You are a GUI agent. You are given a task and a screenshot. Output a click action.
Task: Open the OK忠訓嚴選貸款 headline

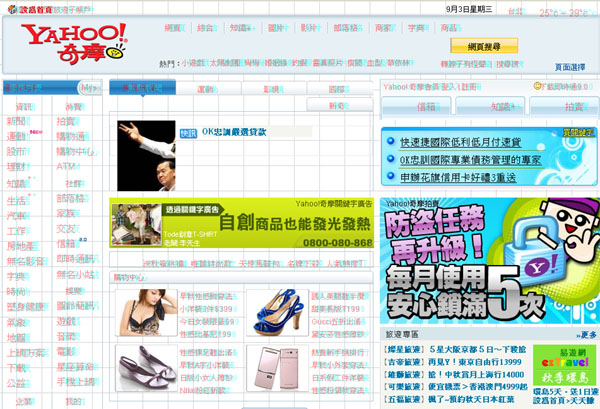coord(234,132)
